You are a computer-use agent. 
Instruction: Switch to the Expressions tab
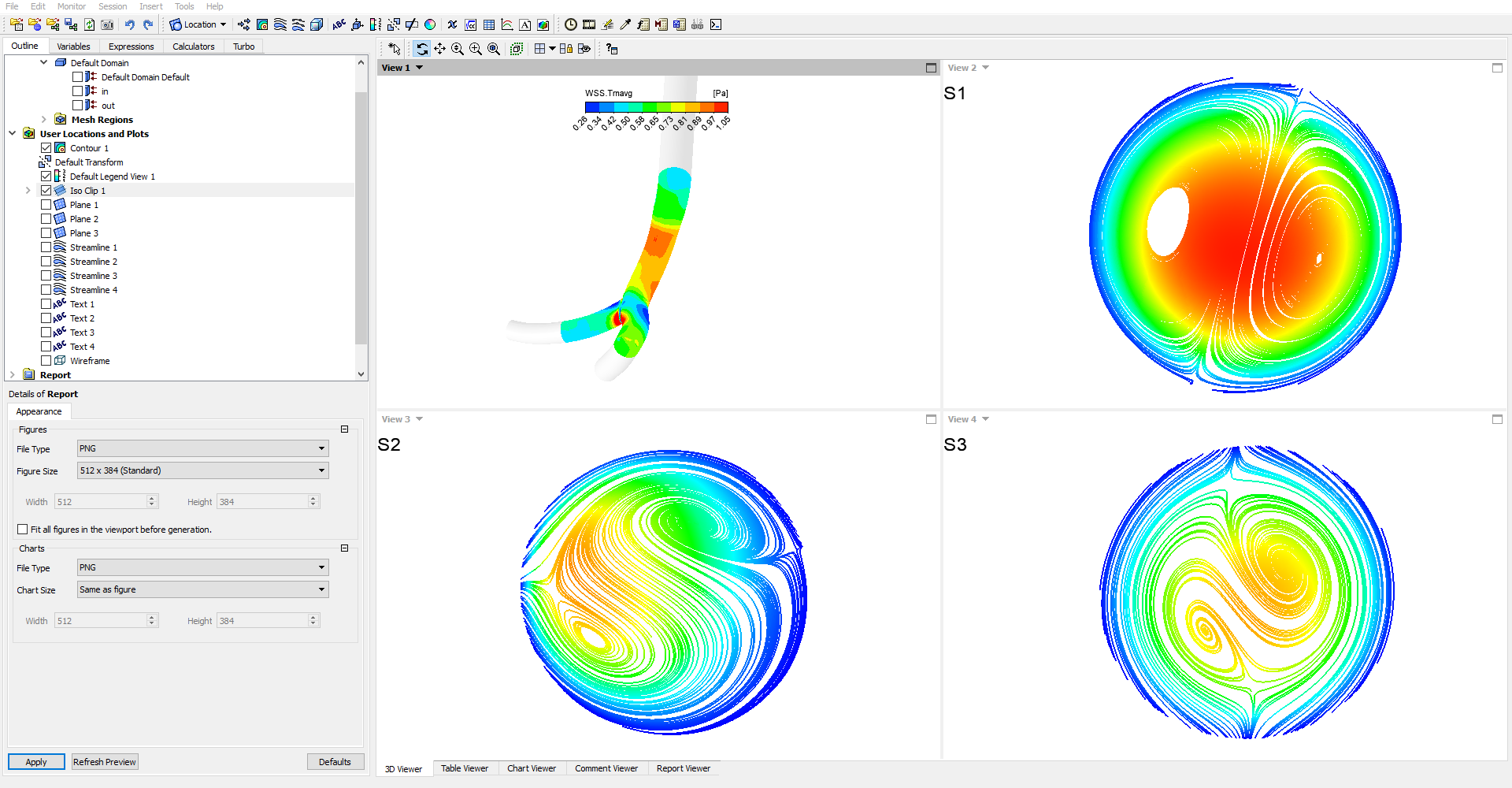coord(131,46)
